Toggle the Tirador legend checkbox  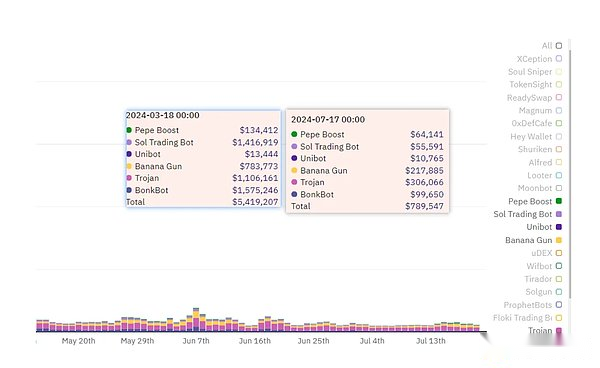[x=559, y=279]
